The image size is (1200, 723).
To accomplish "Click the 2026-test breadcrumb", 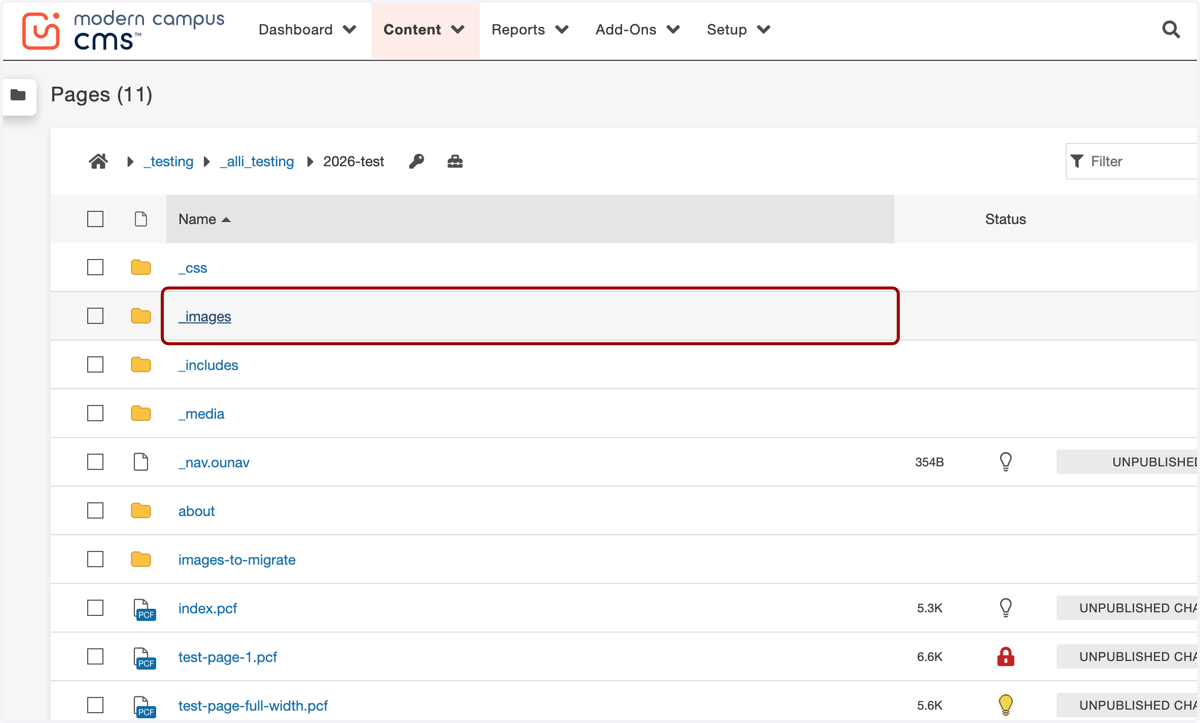I will coord(354,161).
